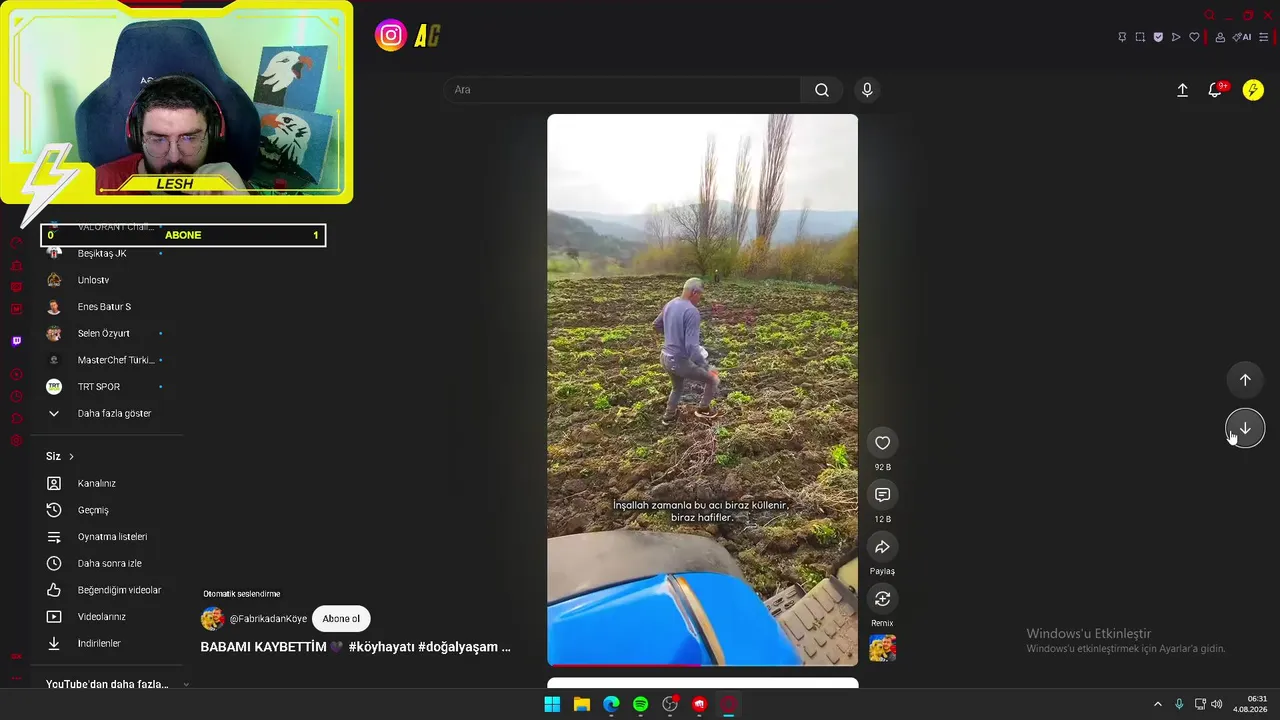
Task: Click the browser pin icon
Action: [x=1122, y=37]
